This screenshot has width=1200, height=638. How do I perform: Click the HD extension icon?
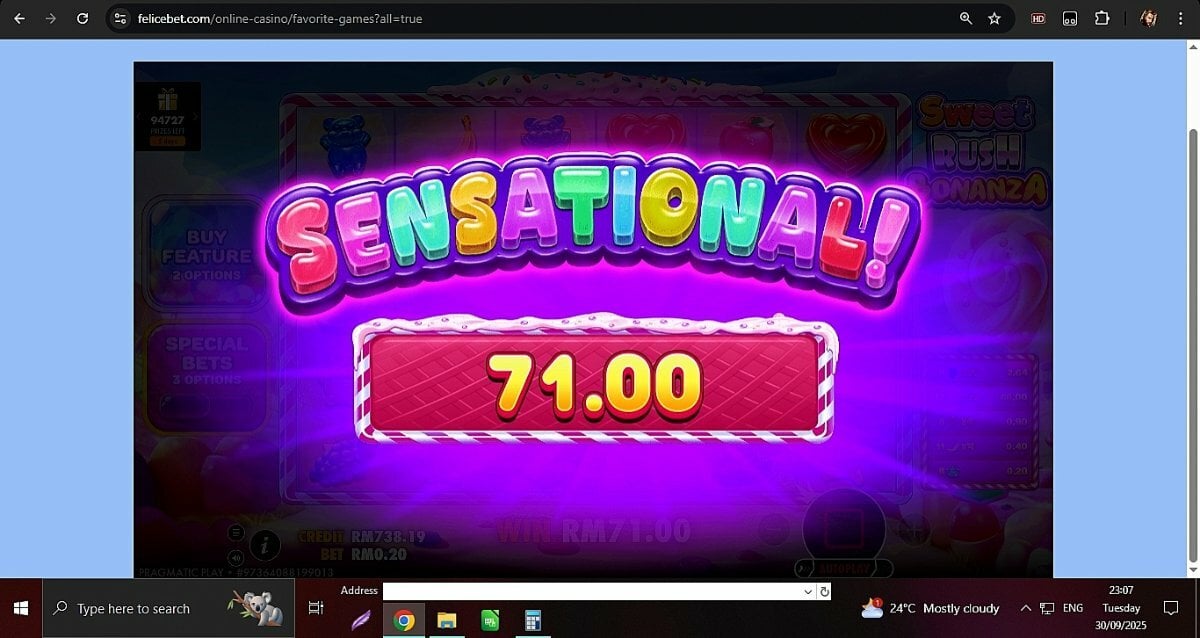[1038, 18]
